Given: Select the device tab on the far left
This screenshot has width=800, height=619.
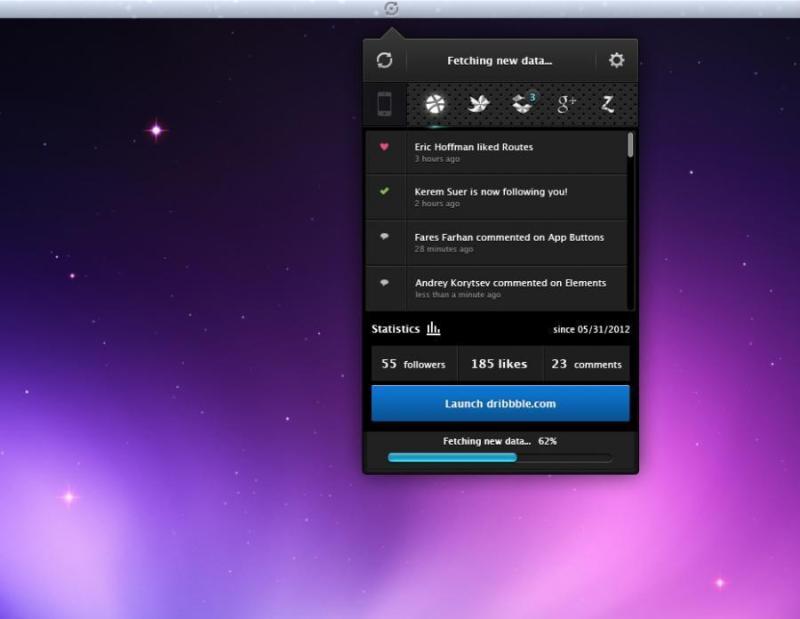Looking at the screenshot, I should [x=383, y=102].
